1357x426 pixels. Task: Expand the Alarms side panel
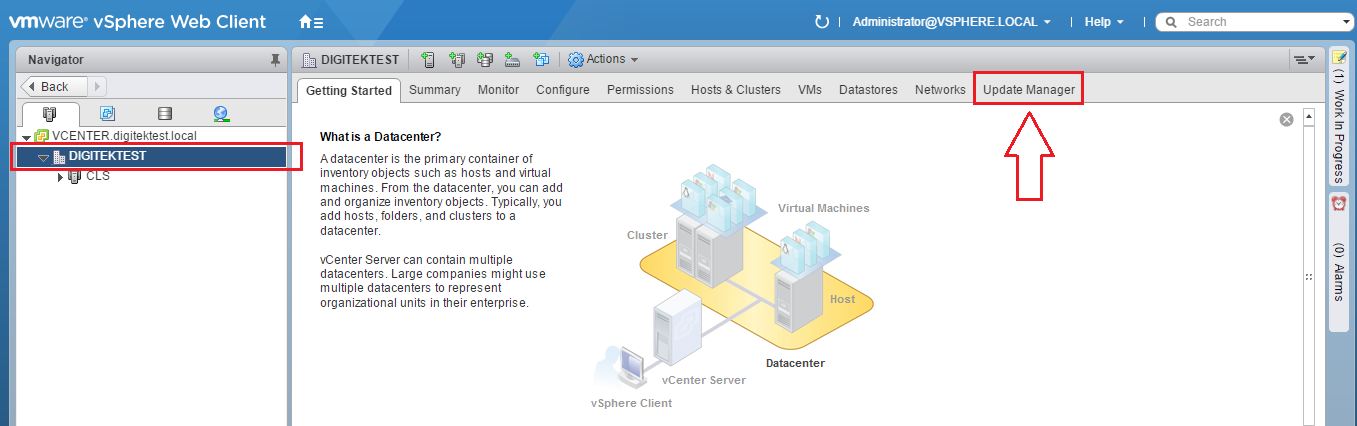tap(1339, 260)
